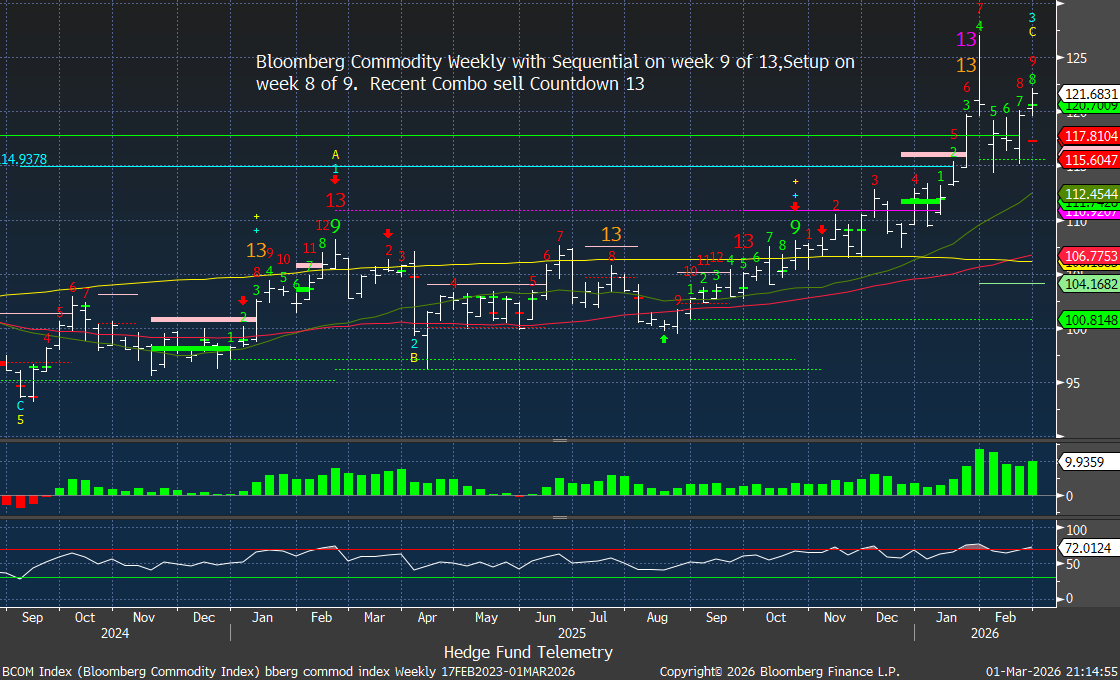Select the 9.9359 histogram value label
The width and height of the screenshot is (1120, 680).
(1082, 462)
